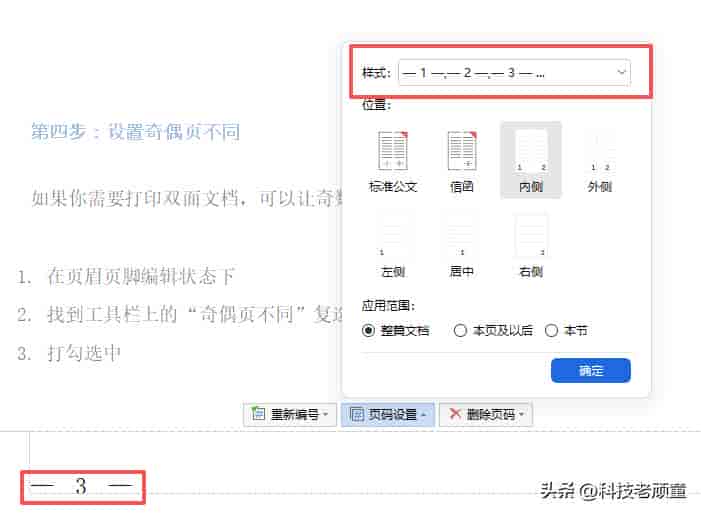The image size is (701, 514).
Task: Pick the 左侧 page number position
Action: click(x=393, y=246)
